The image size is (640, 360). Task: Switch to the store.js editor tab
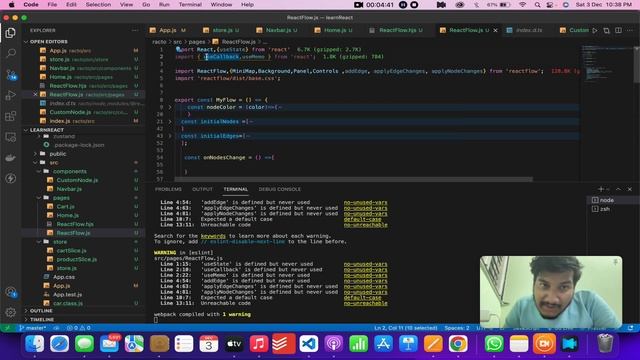pyautogui.click(x=222, y=30)
